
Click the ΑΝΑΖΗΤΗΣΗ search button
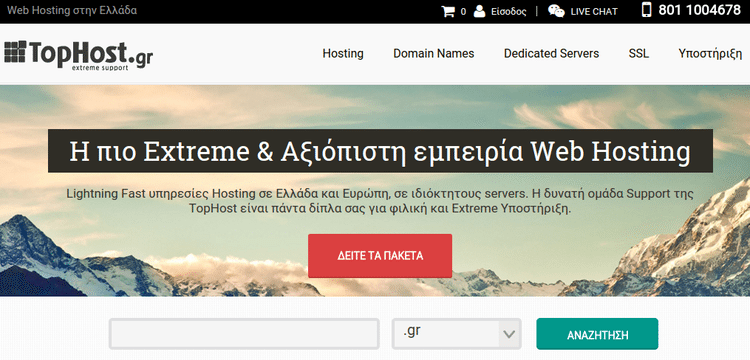pos(597,334)
